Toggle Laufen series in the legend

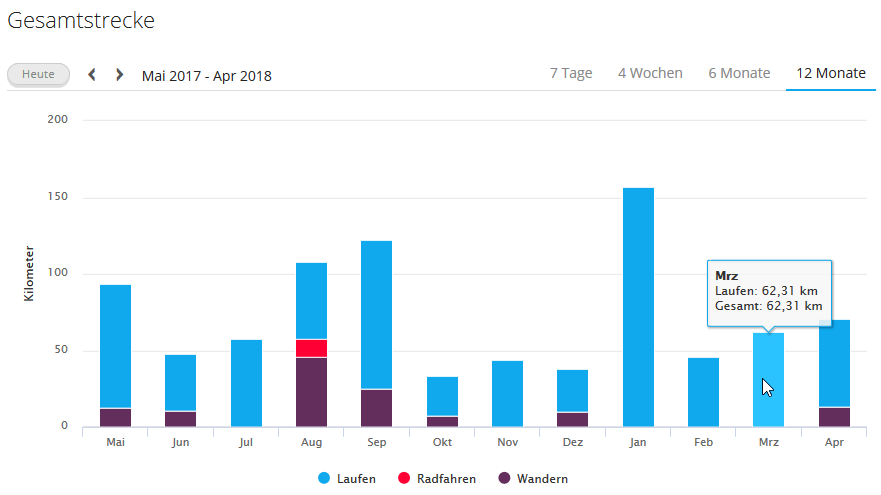[356, 479]
